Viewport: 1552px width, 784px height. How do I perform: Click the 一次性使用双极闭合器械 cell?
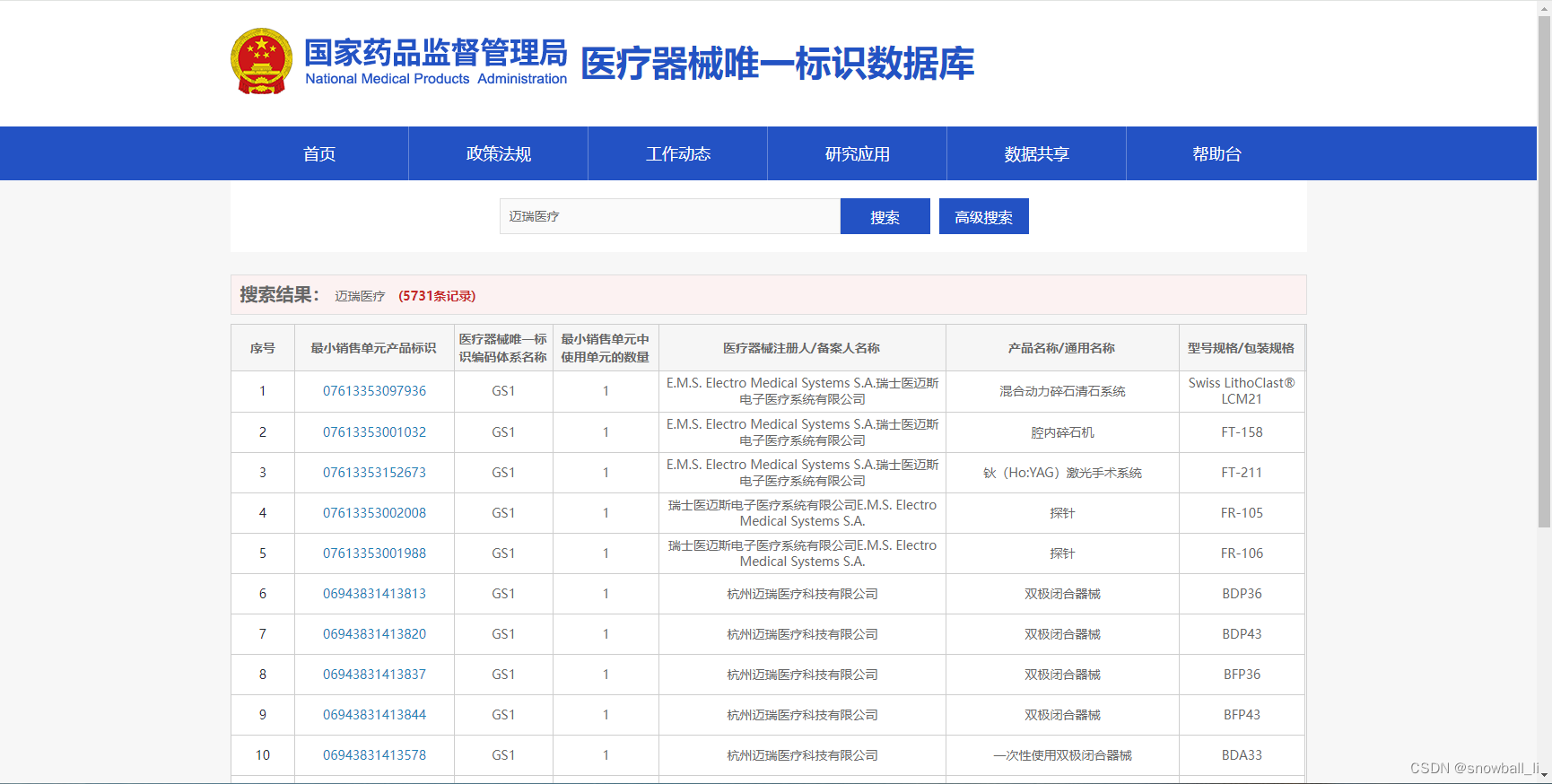pyautogui.click(x=1062, y=755)
